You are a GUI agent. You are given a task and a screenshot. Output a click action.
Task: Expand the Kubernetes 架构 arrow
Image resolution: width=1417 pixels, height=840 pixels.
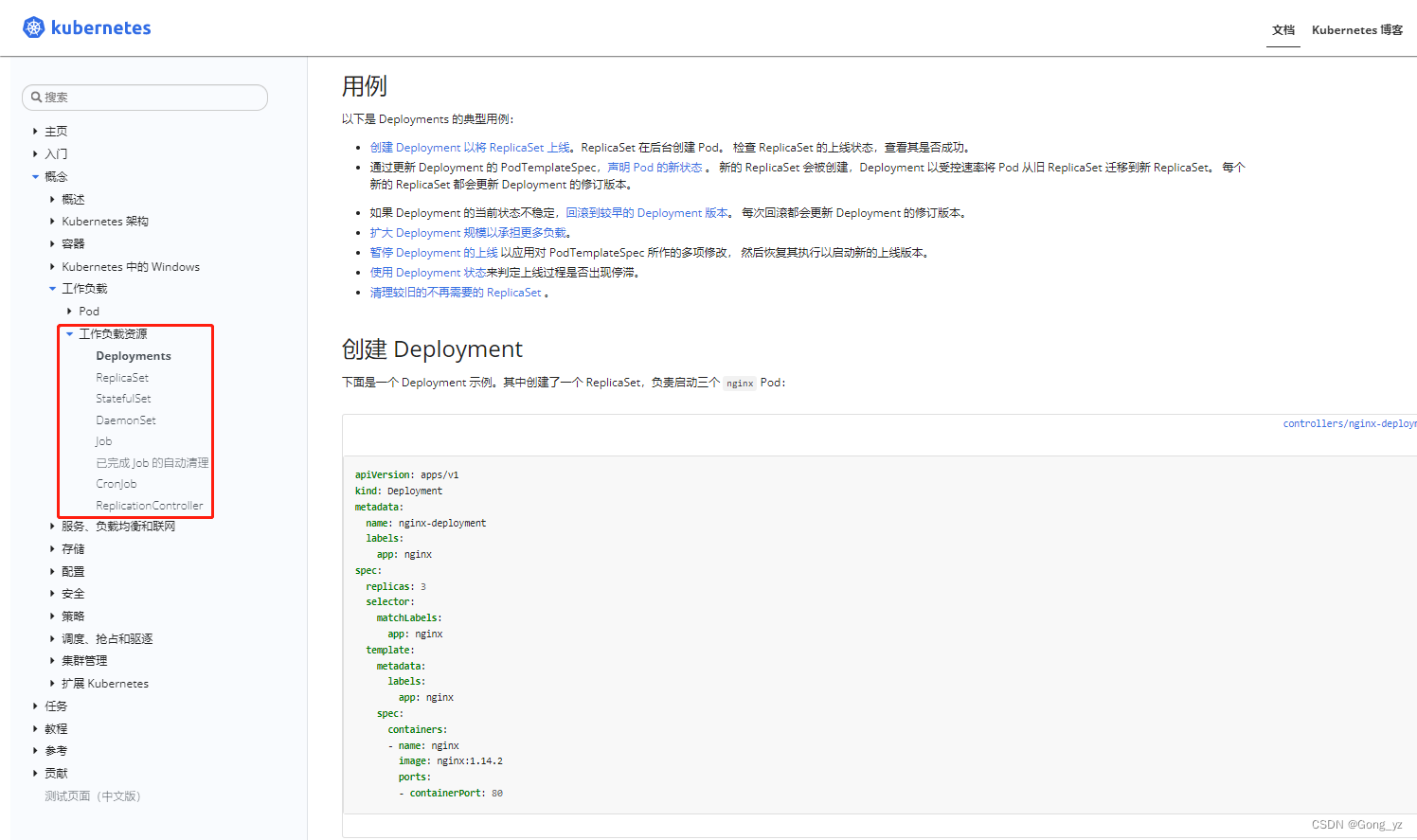52,222
